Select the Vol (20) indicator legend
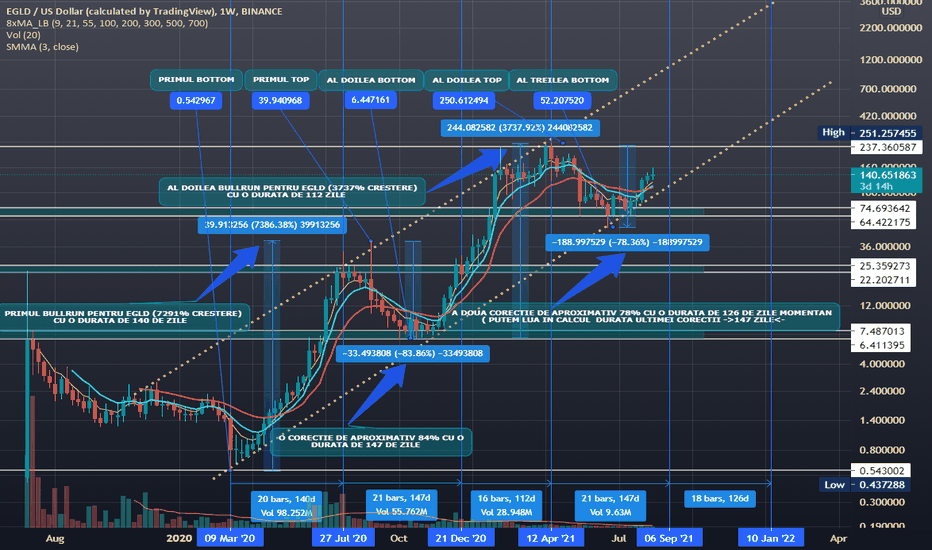 pos(24,35)
